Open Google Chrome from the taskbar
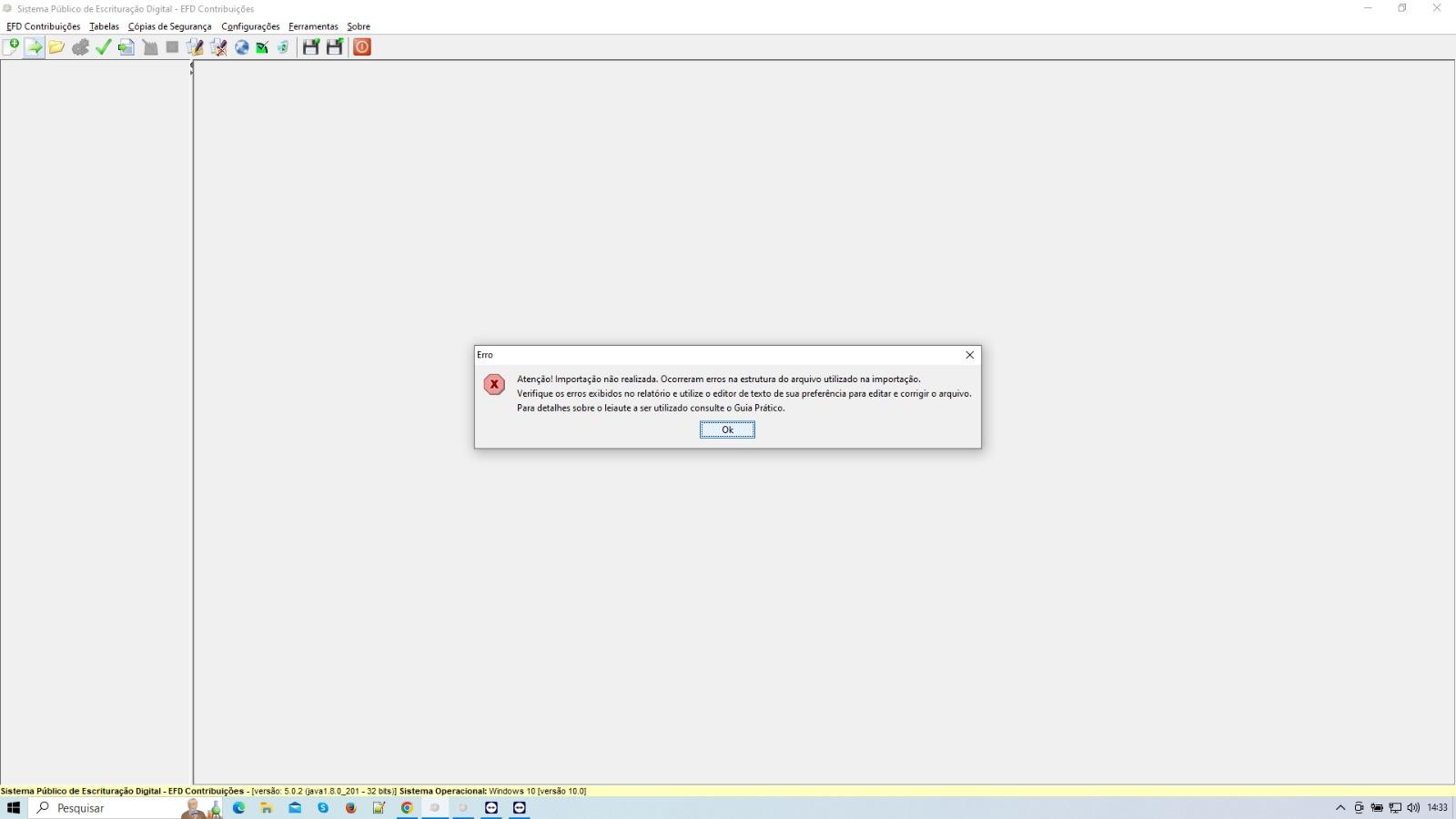1456x819 pixels. pyautogui.click(x=407, y=808)
